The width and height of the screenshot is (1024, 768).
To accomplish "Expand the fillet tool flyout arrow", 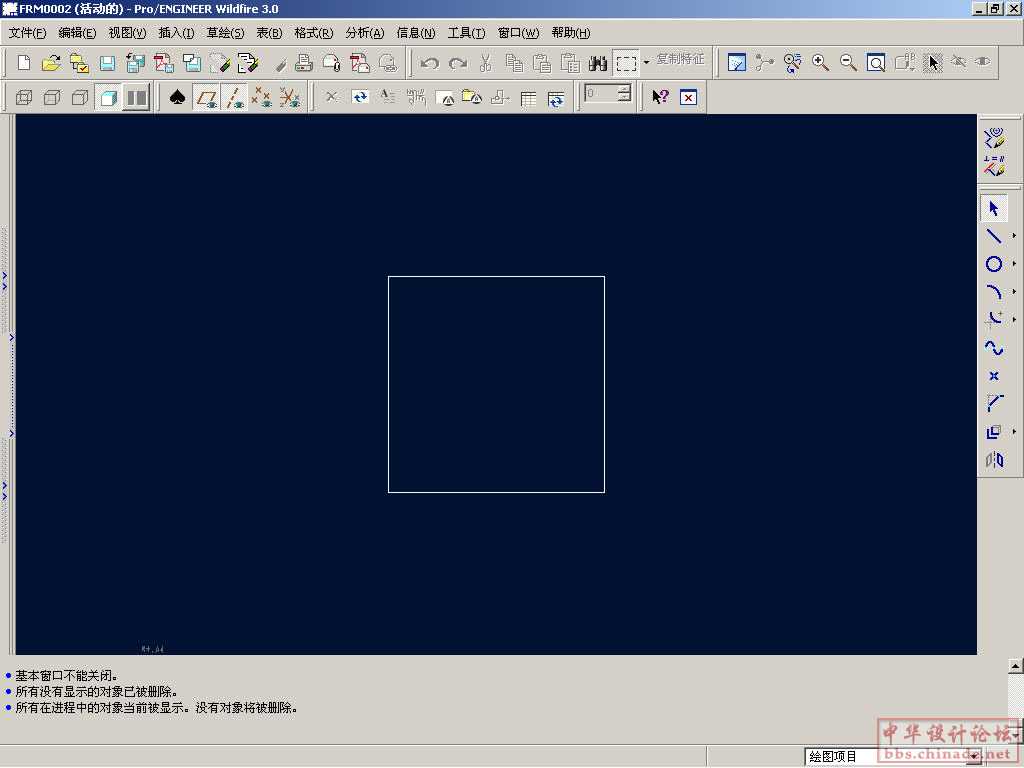I will [1014, 319].
